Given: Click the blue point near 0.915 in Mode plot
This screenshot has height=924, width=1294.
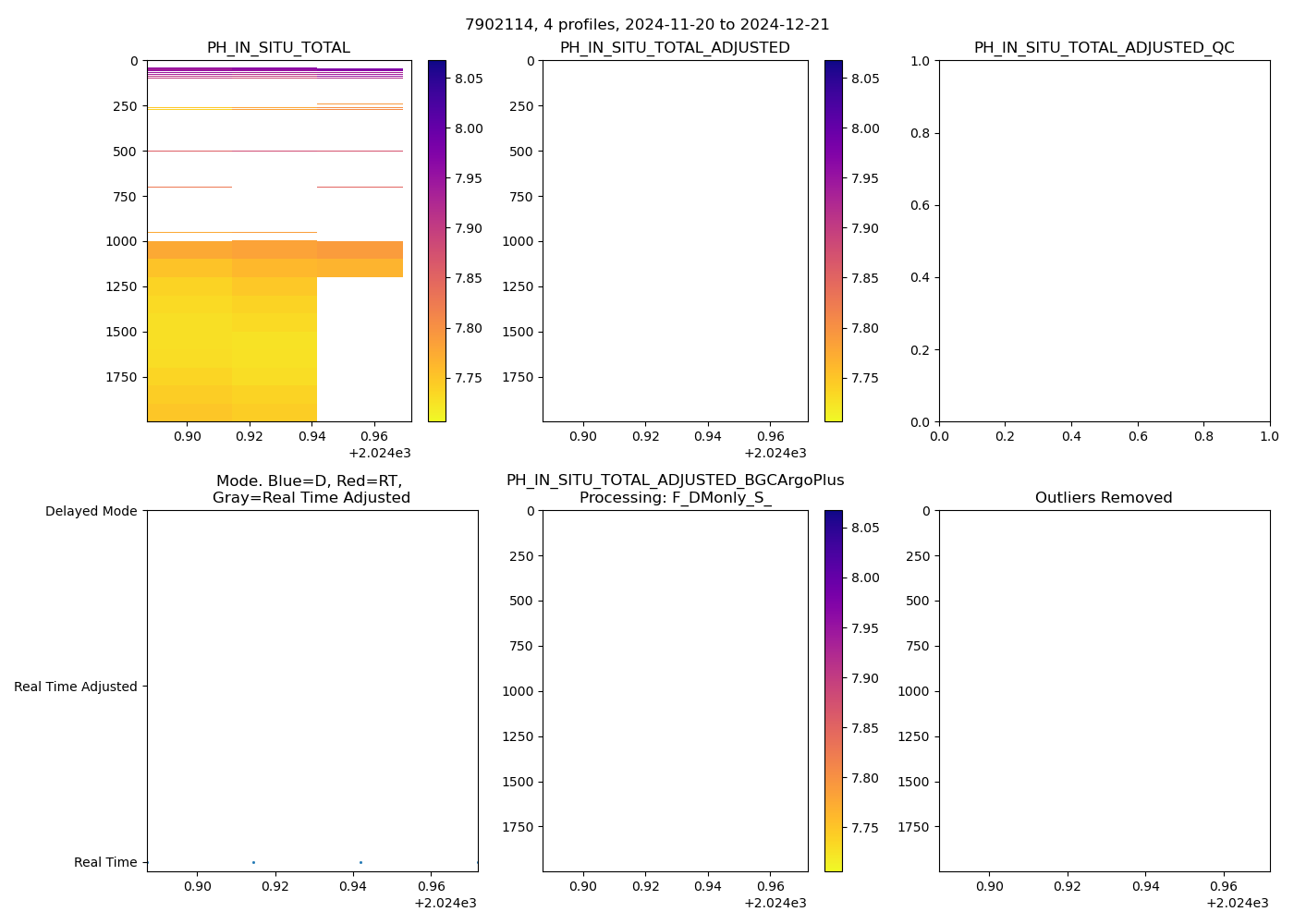Looking at the screenshot, I should pyautogui.click(x=253, y=862).
